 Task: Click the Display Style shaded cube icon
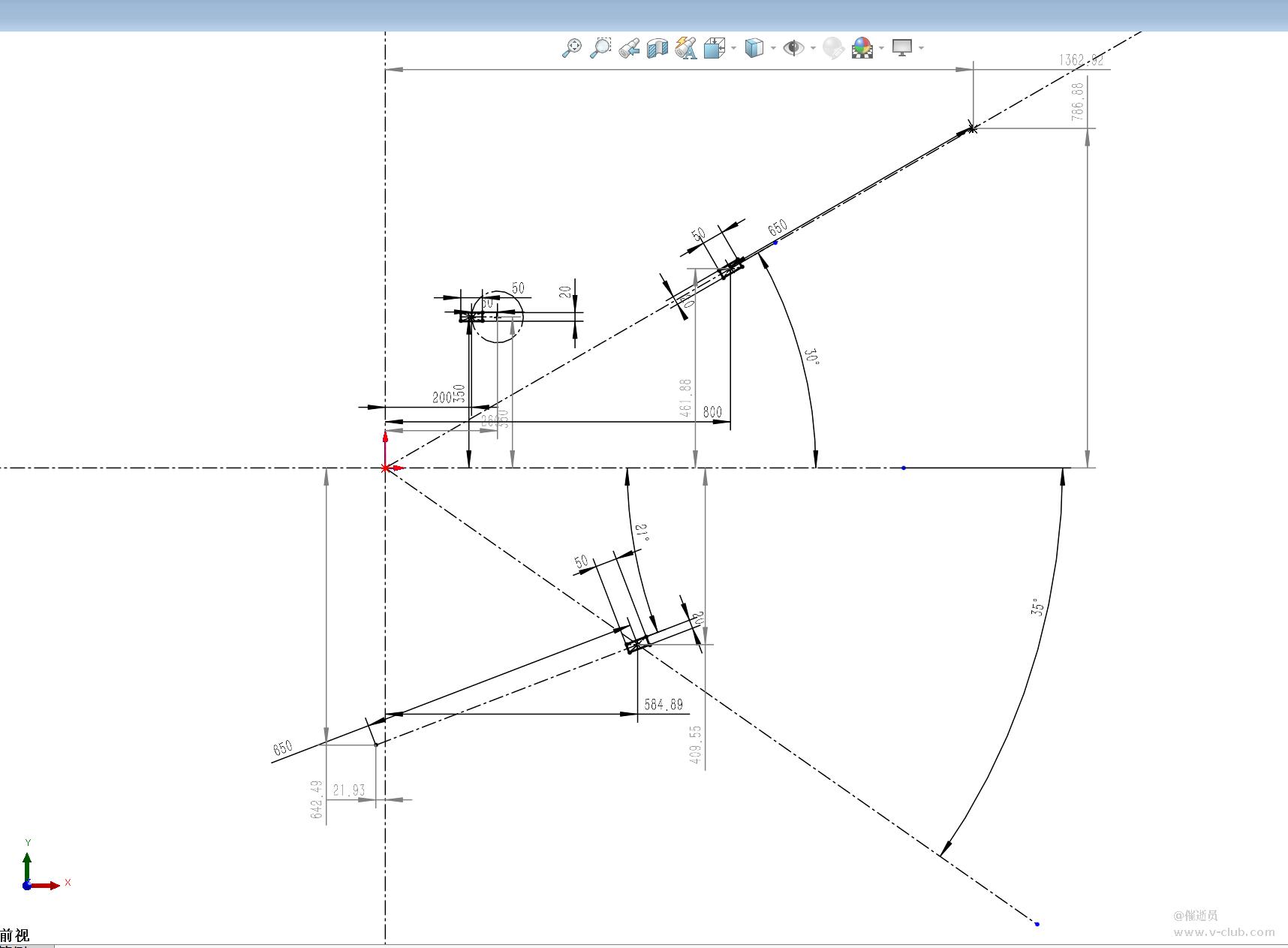coord(754,48)
